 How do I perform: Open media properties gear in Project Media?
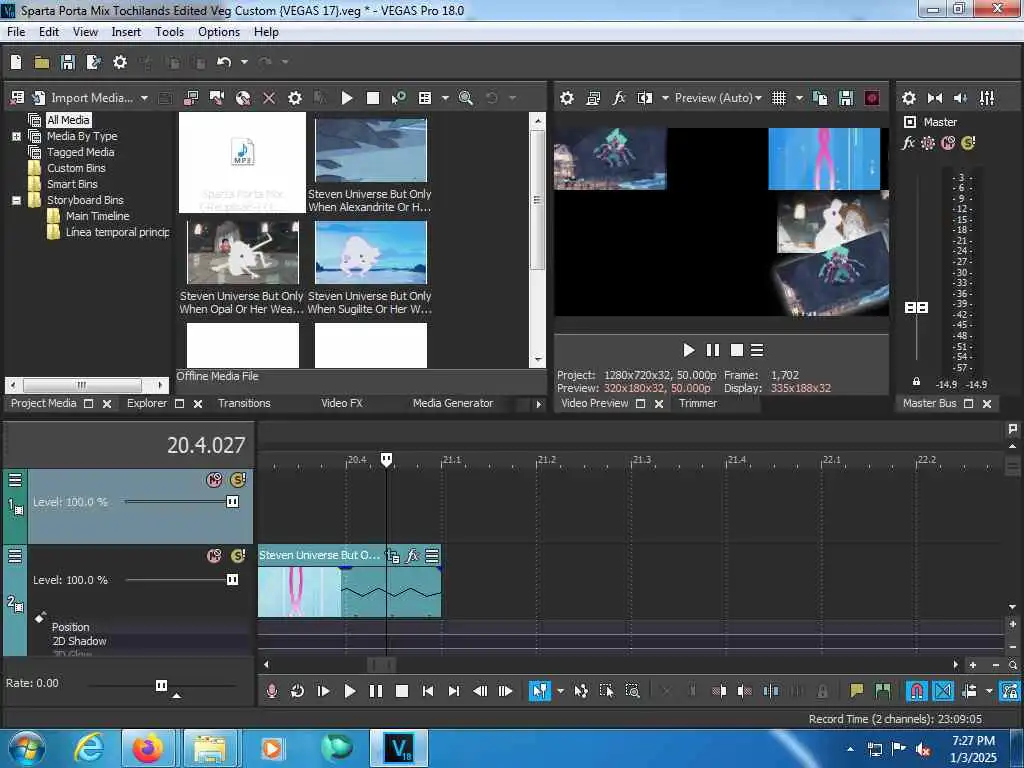pyautogui.click(x=295, y=98)
